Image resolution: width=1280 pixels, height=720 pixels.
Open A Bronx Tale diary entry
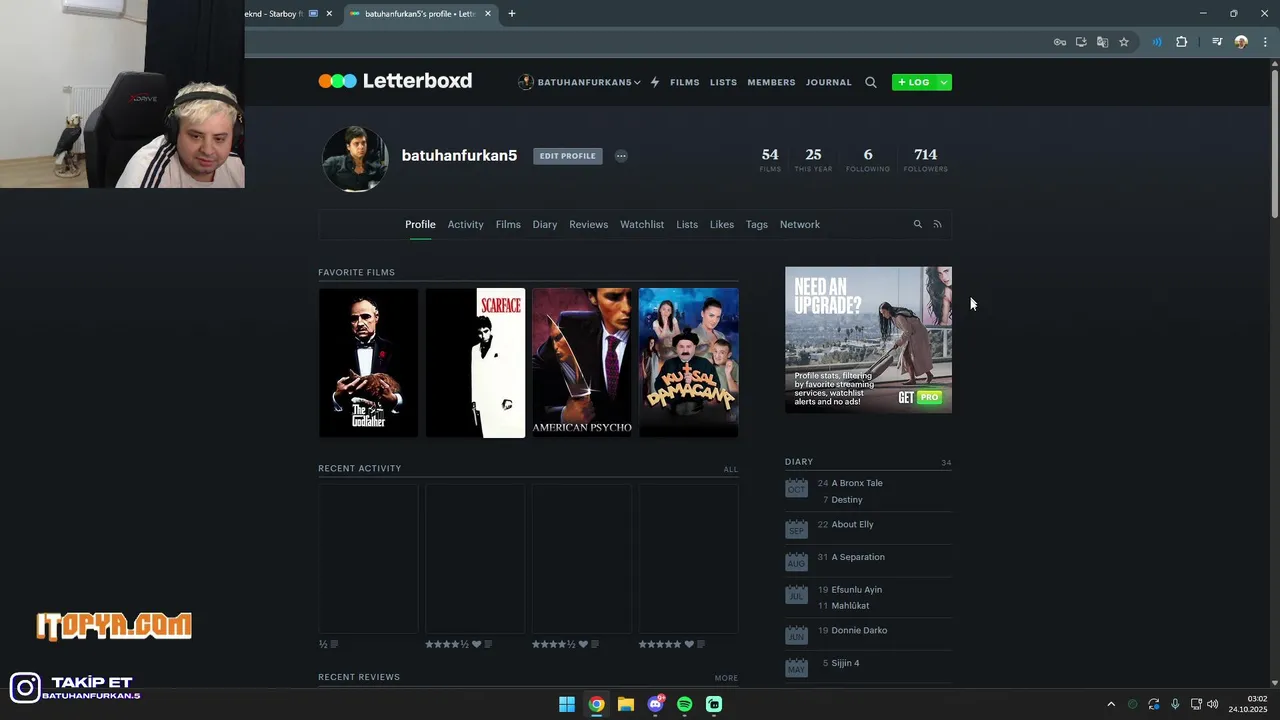click(857, 483)
